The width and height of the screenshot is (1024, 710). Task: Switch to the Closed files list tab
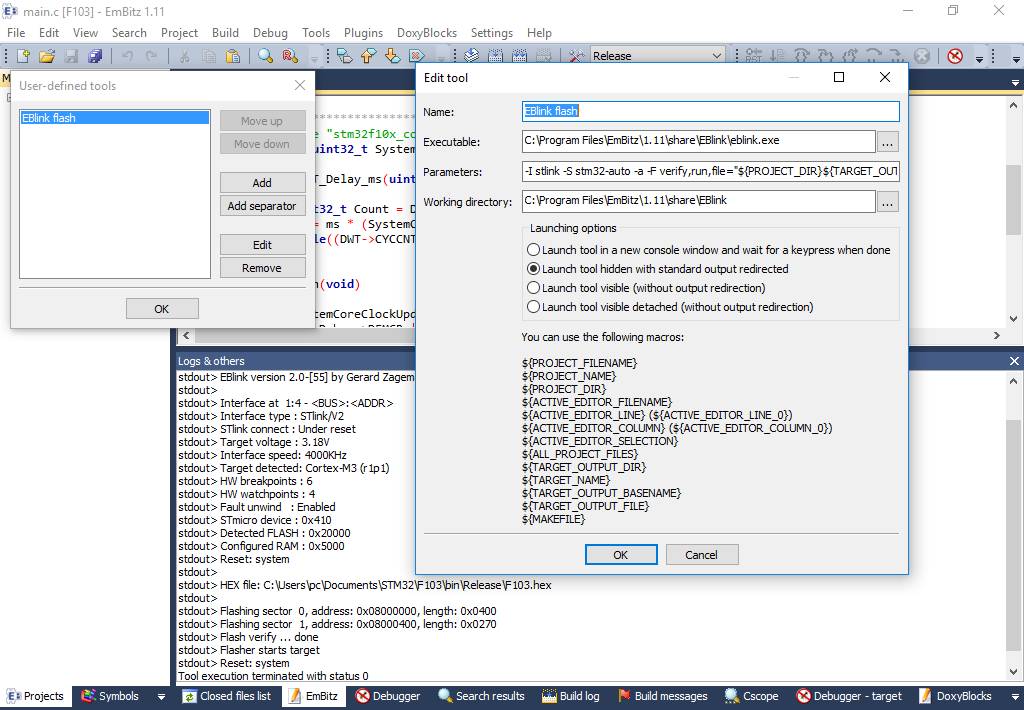coord(227,696)
